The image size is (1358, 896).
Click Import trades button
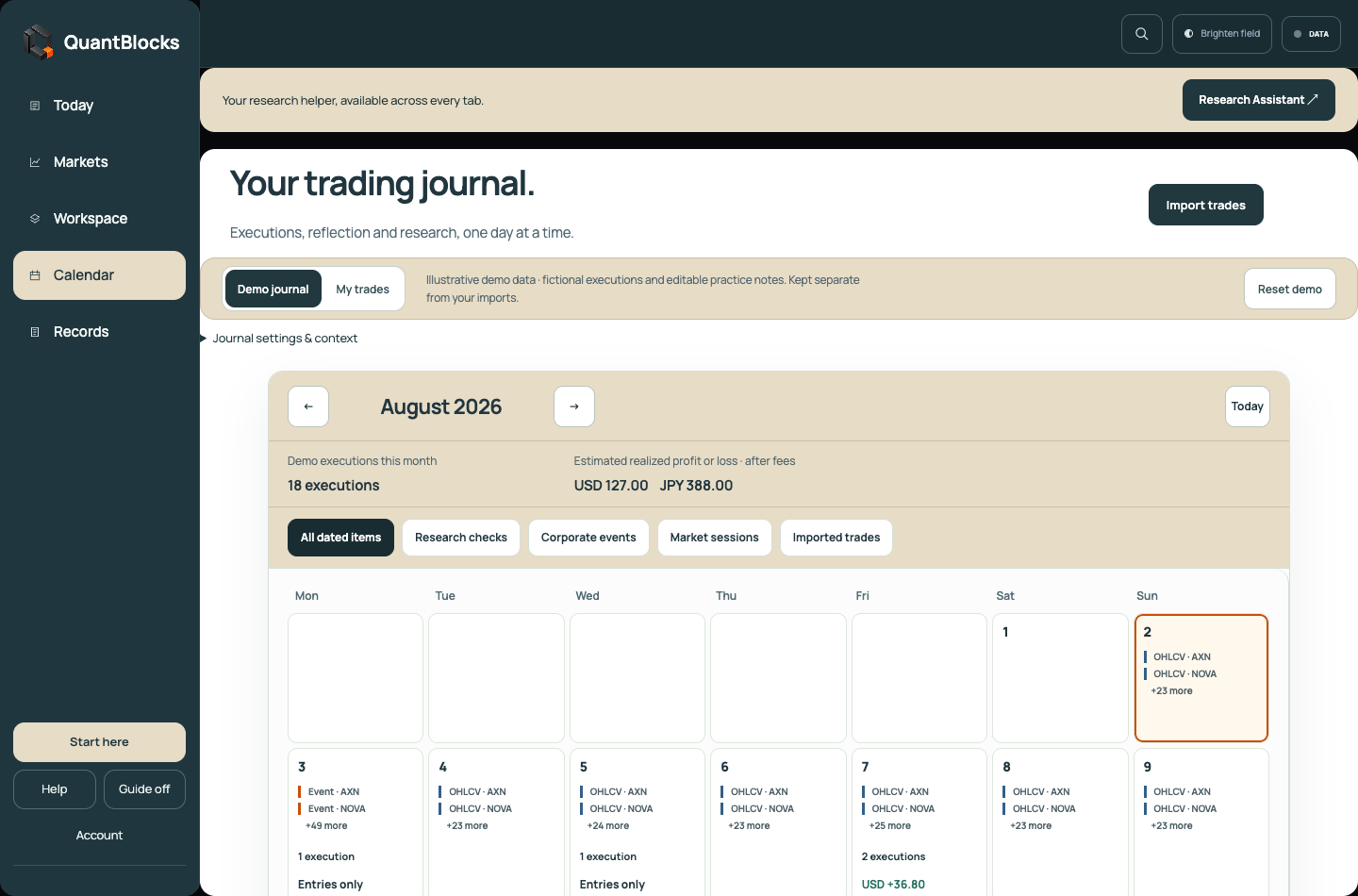click(1206, 205)
